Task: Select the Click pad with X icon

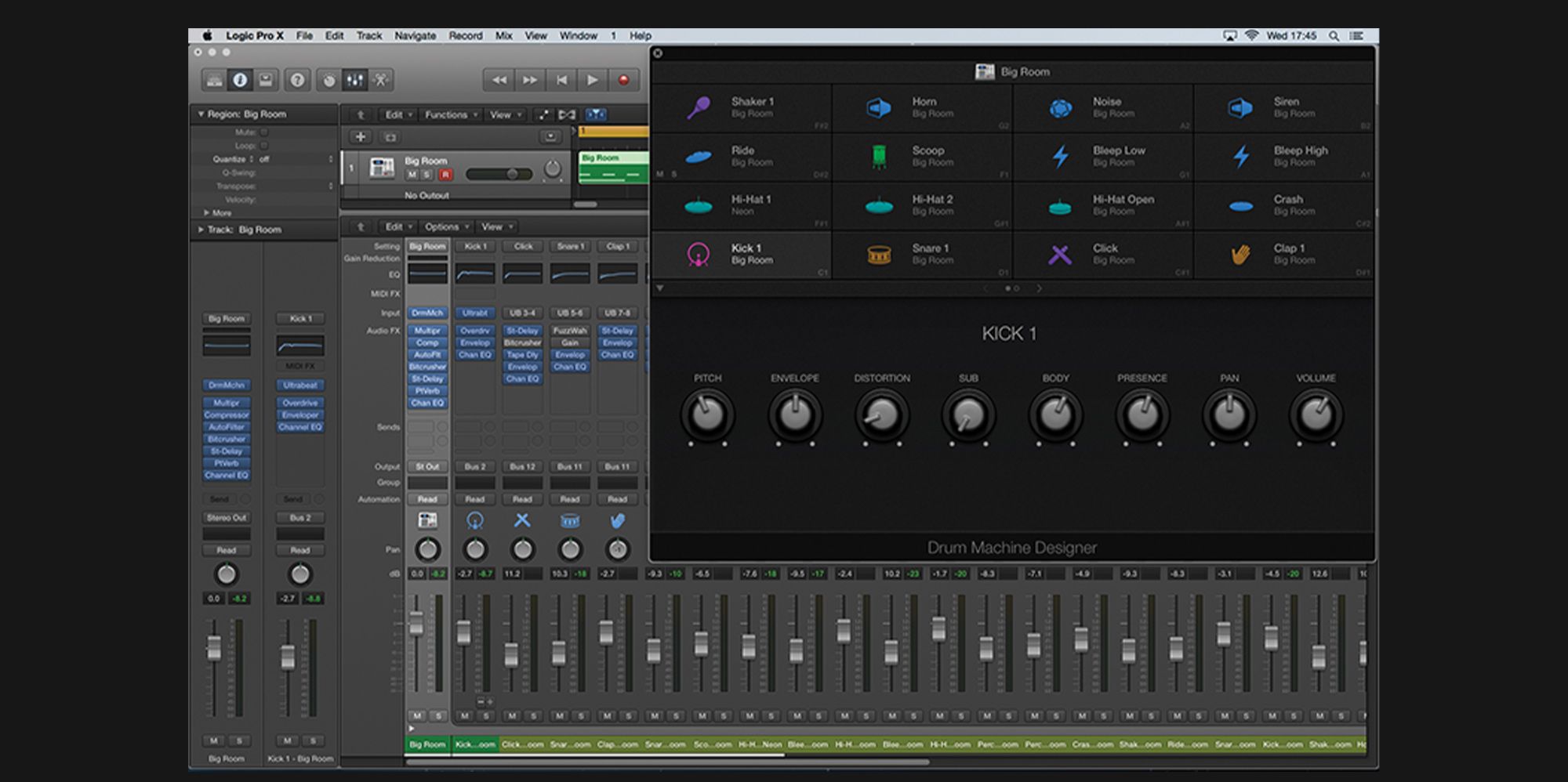Action: pos(1103,254)
